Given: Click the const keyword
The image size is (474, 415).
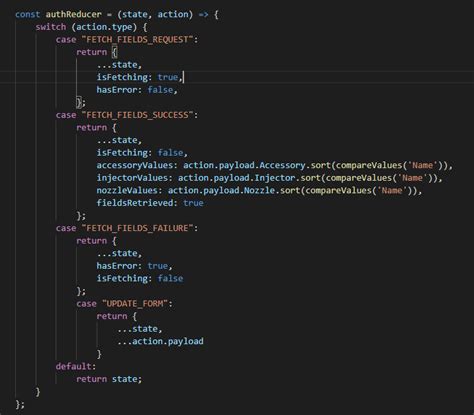Looking at the screenshot, I should tap(28, 14).
